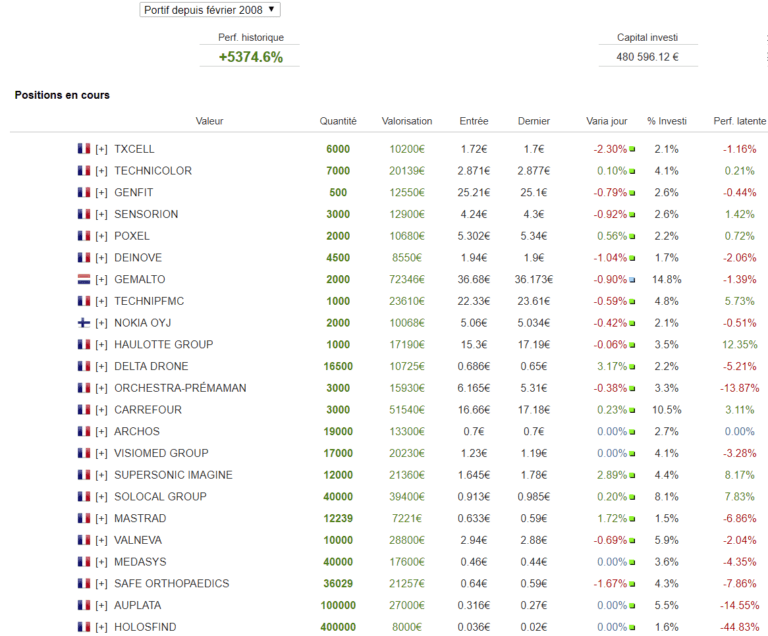Click the green indicator square in DELTA DRONE row
768x636 pixels.
(632, 367)
